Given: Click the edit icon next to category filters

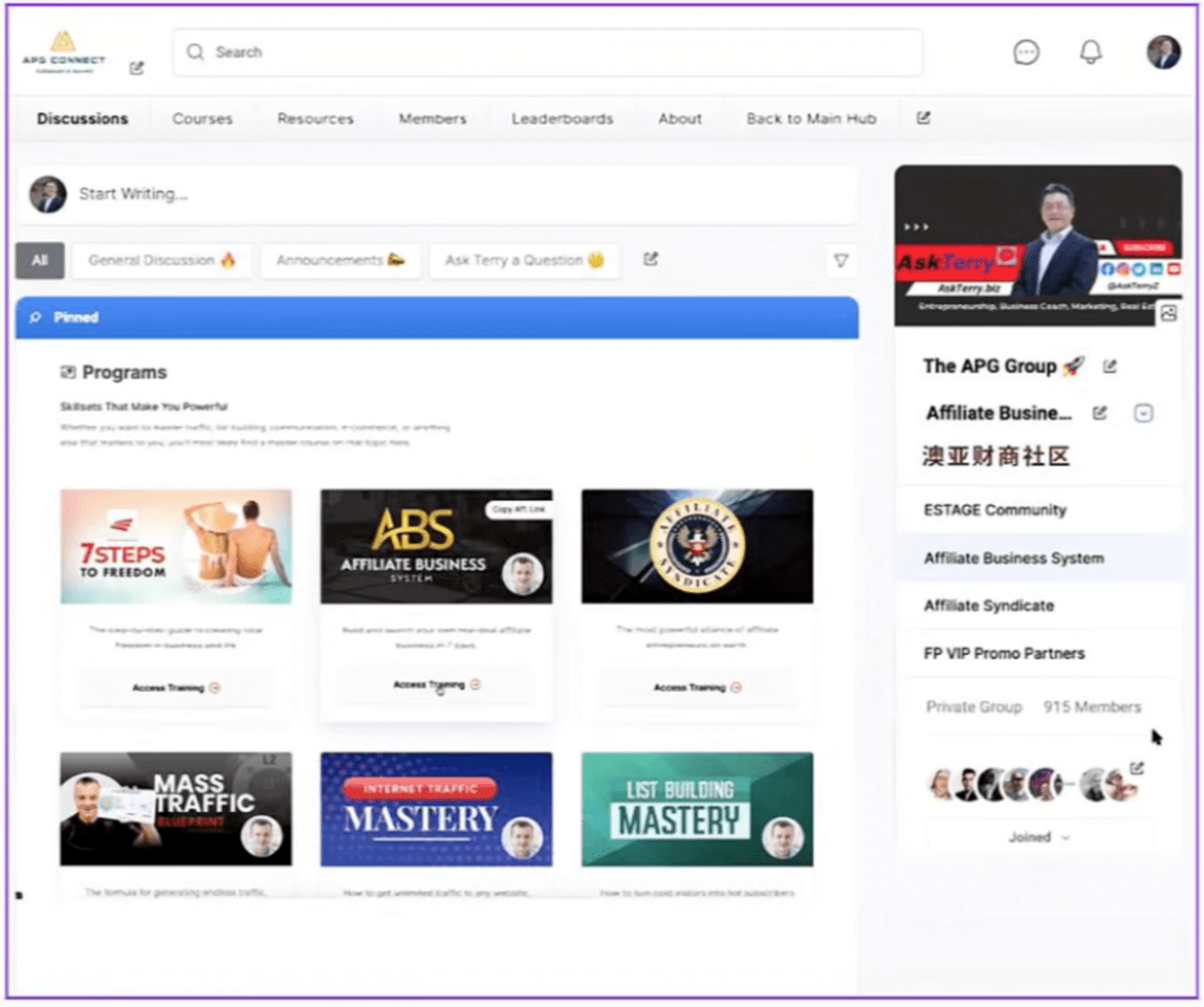Looking at the screenshot, I should click(650, 259).
